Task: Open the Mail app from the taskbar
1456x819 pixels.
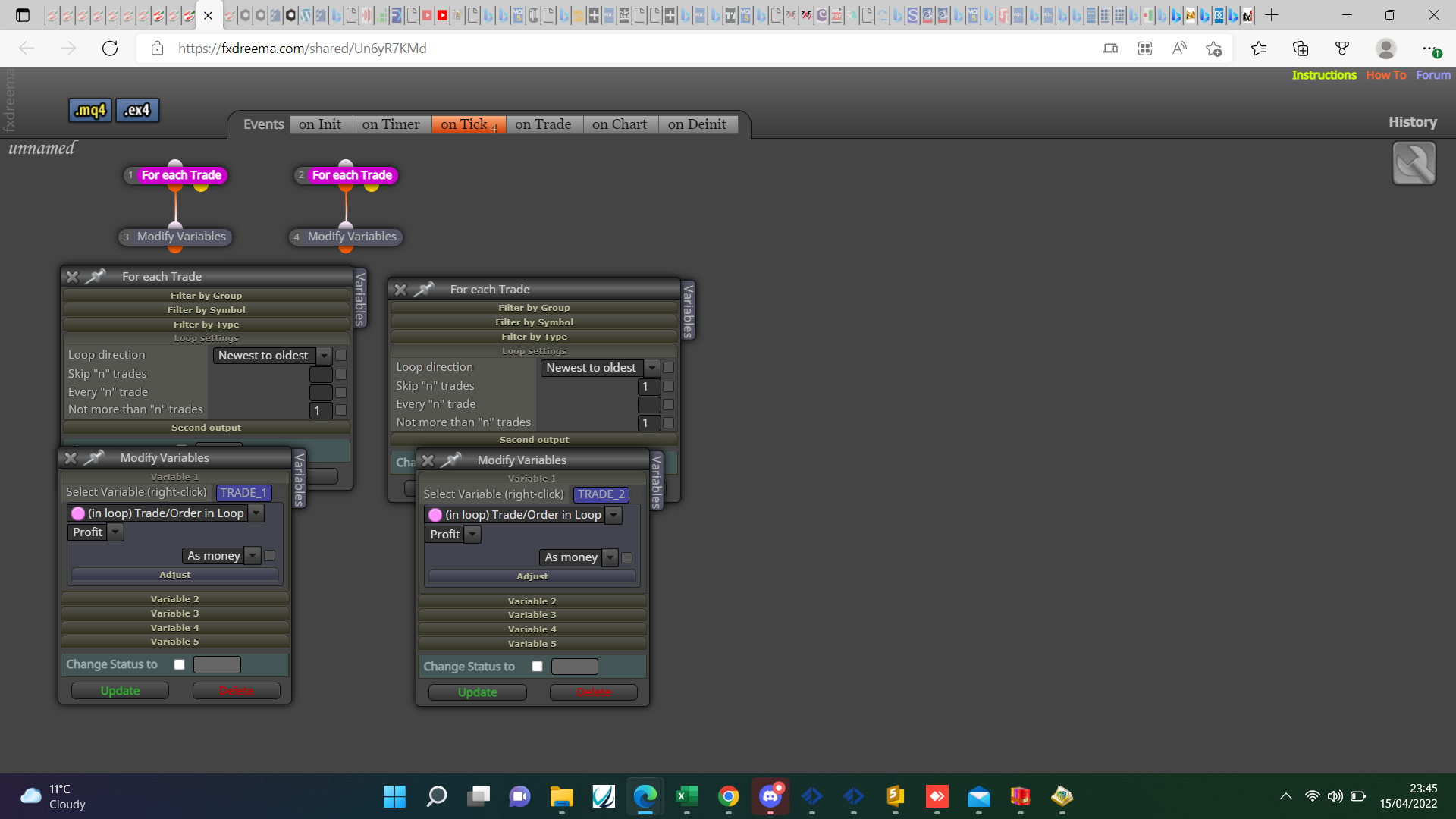Action: click(979, 796)
